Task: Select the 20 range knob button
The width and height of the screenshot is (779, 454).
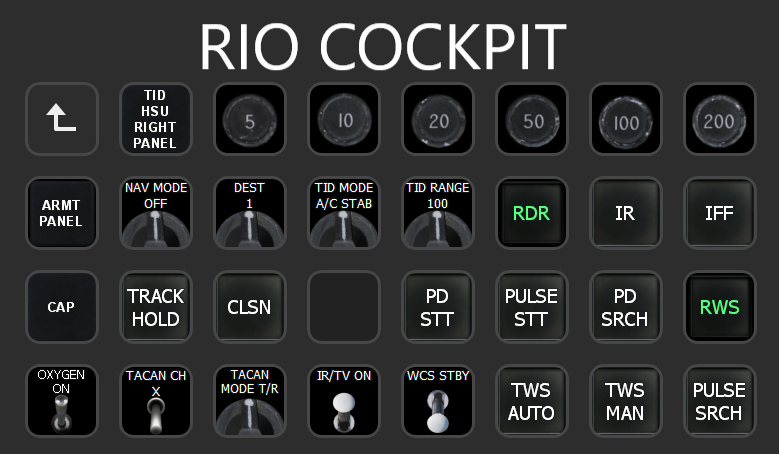Action: 437,119
